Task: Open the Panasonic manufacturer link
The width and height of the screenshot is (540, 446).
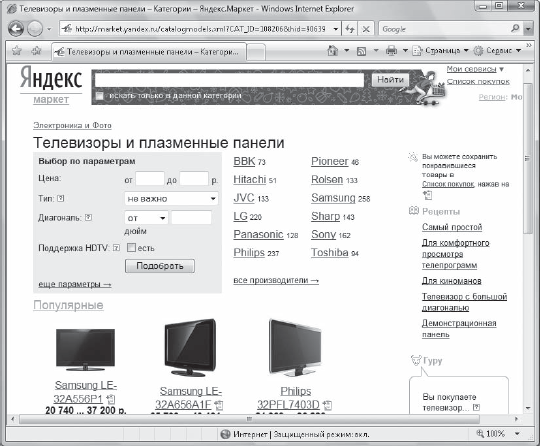Action: coord(258,234)
